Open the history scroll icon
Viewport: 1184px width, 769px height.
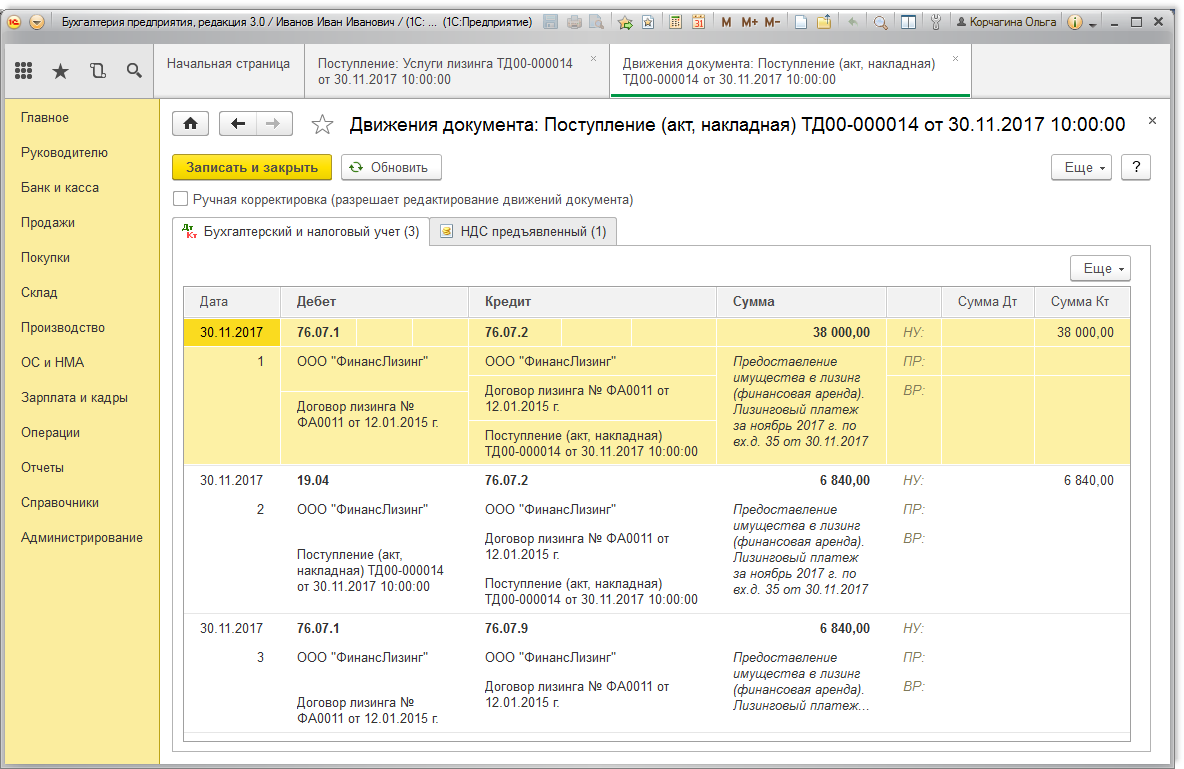point(97,71)
